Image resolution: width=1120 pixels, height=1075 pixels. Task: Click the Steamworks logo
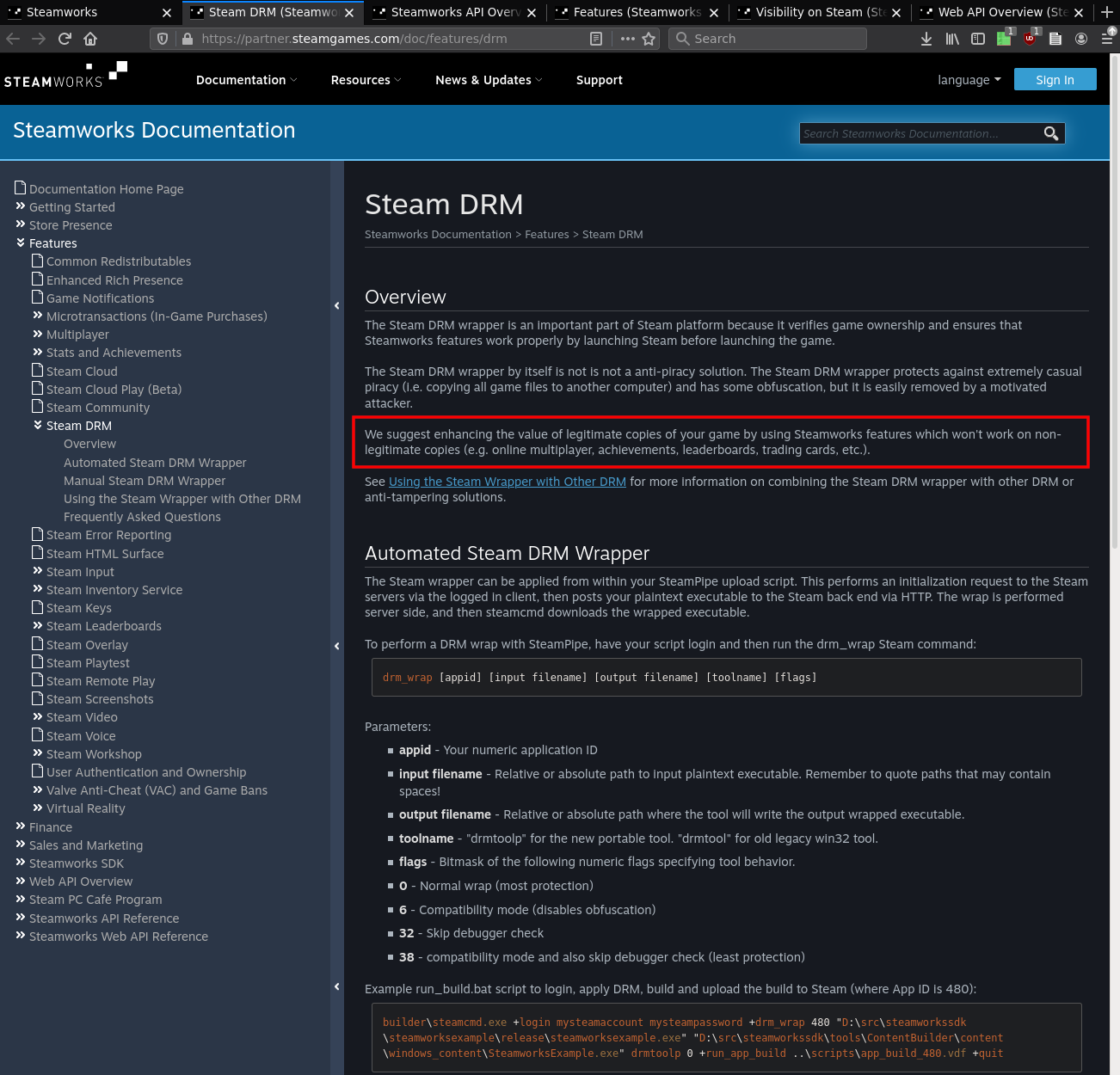coord(65,76)
